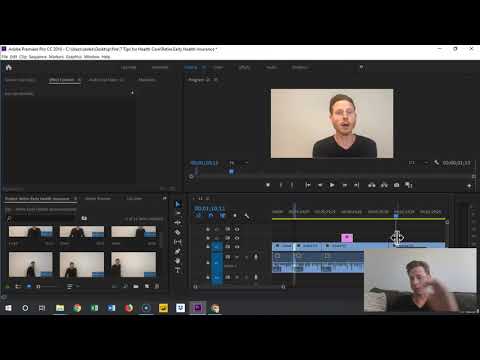
Task: Switch the Project panel to icon view
Action: [x=29, y=286]
